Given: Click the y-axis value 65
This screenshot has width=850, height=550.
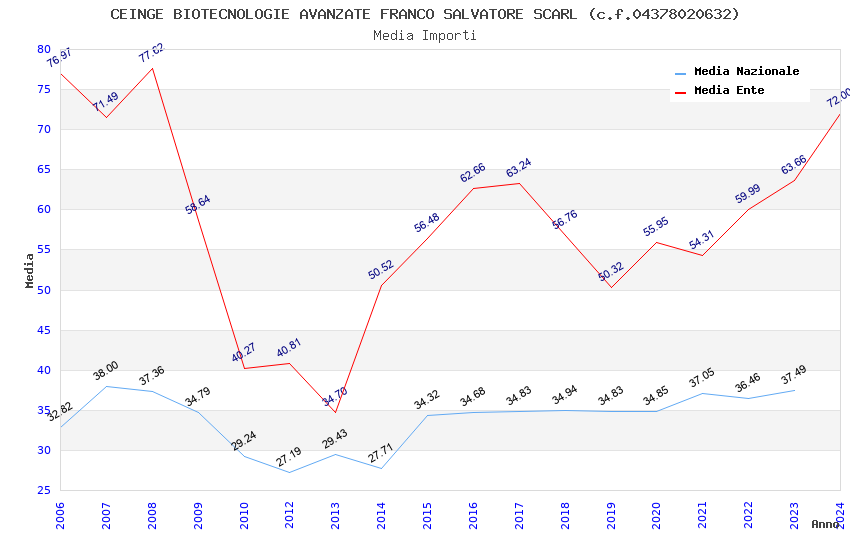Looking at the screenshot, I should (x=44, y=170).
